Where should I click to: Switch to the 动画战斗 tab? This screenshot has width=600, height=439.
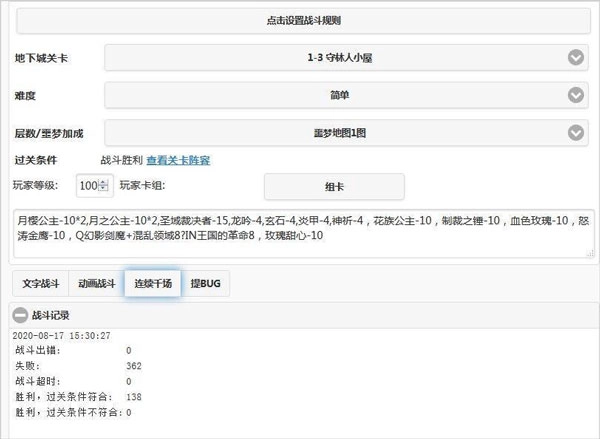95,284
